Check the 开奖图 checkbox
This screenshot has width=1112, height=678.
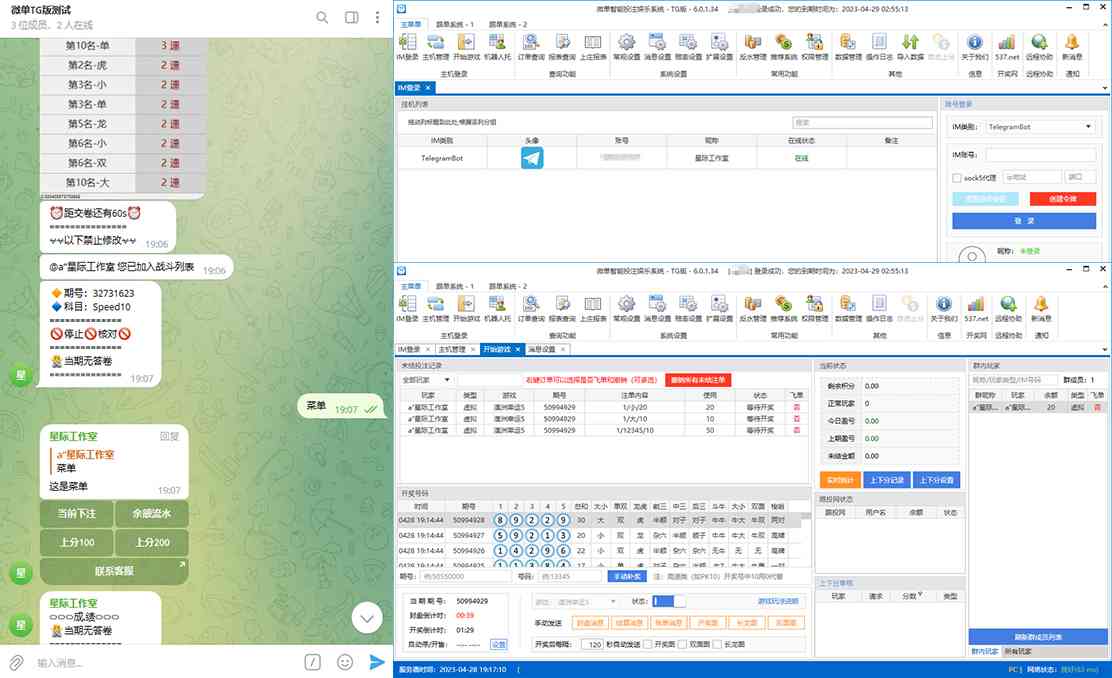[647, 645]
